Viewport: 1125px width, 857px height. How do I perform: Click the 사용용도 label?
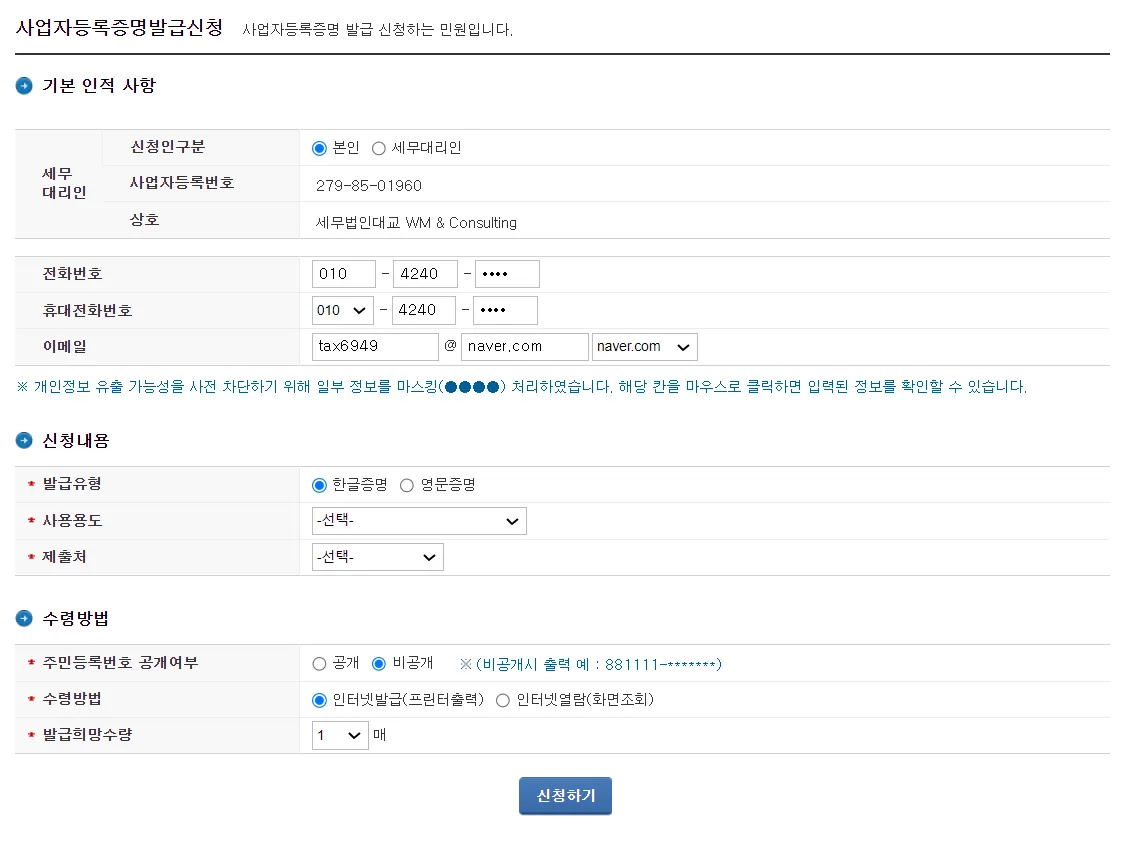72,520
